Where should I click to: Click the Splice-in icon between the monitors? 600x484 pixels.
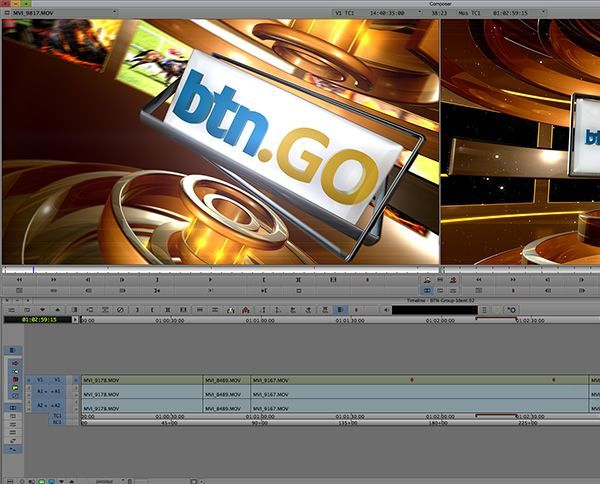tap(427, 280)
